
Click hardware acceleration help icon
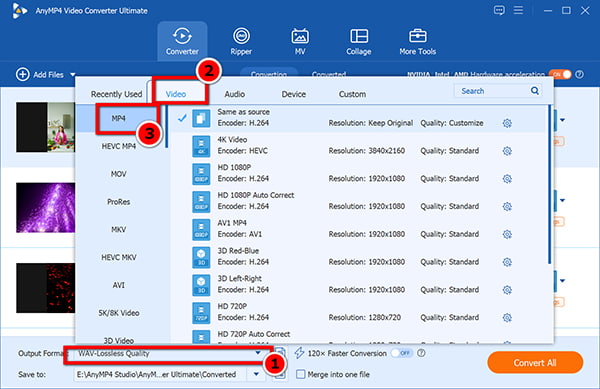pyautogui.click(x=580, y=74)
